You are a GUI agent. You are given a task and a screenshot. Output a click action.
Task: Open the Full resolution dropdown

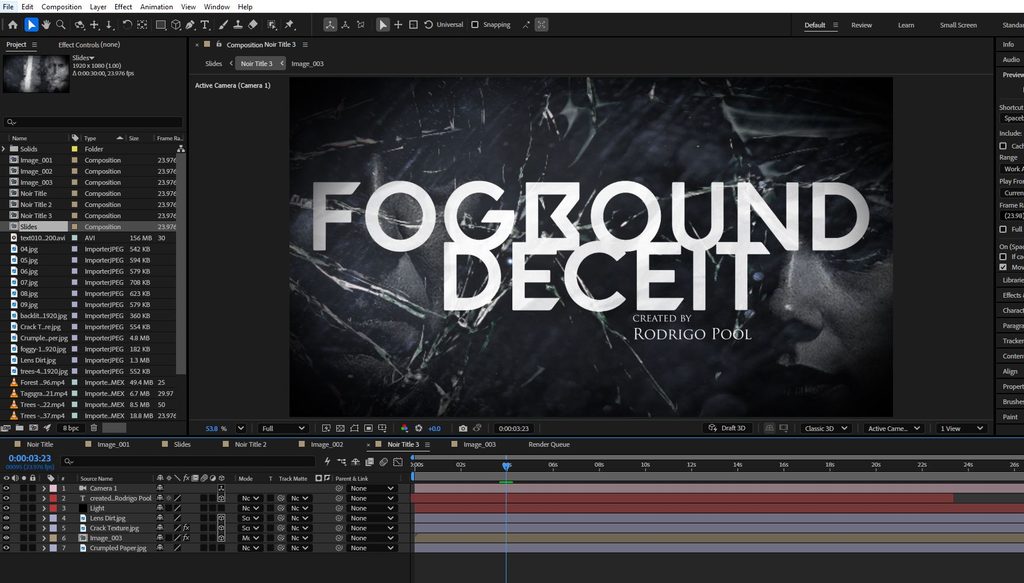pos(283,428)
